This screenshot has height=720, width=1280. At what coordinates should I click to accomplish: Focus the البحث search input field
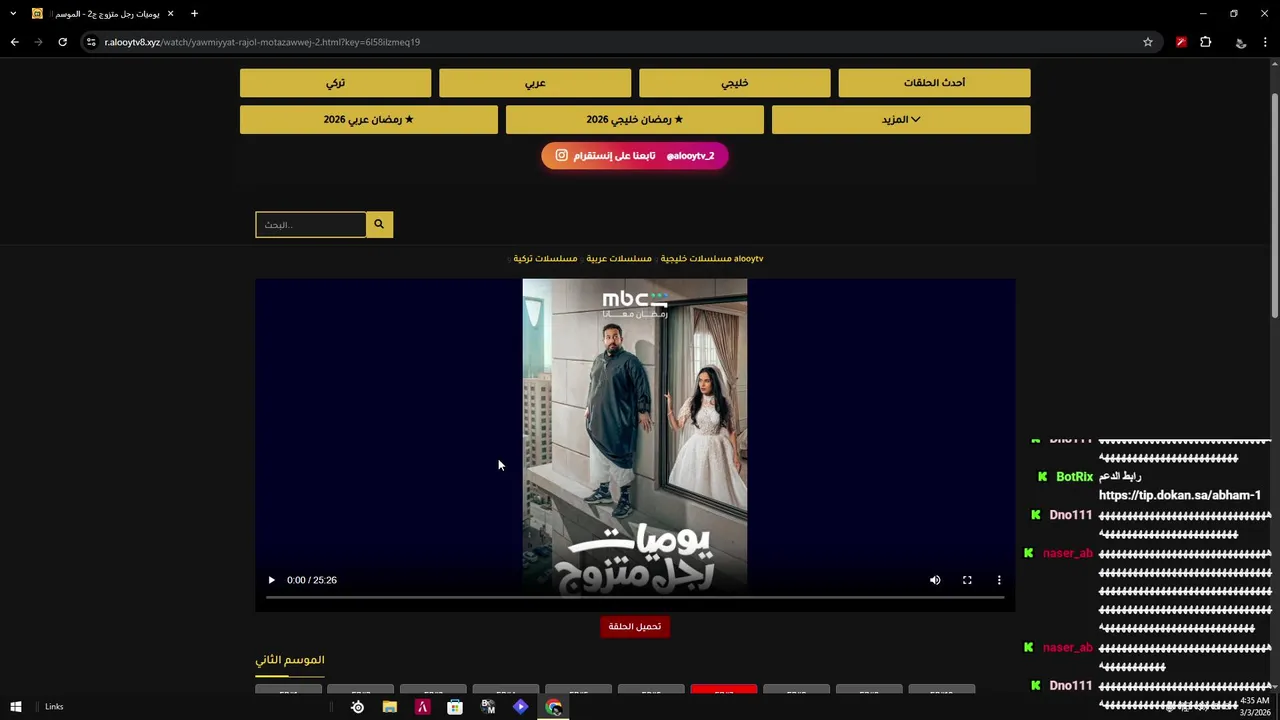point(310,224)
